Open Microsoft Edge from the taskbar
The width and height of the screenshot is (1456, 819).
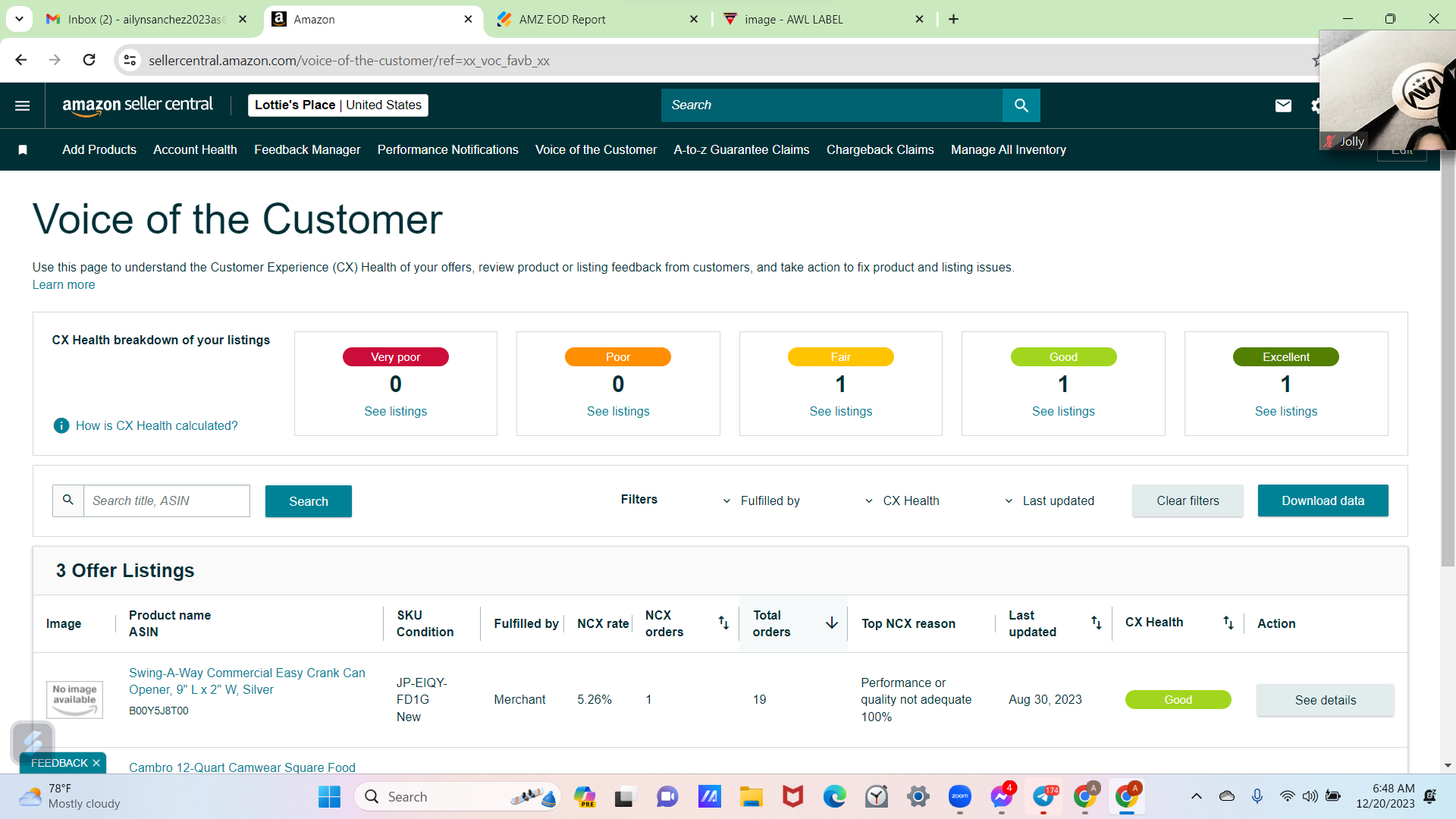coord(834,797)
